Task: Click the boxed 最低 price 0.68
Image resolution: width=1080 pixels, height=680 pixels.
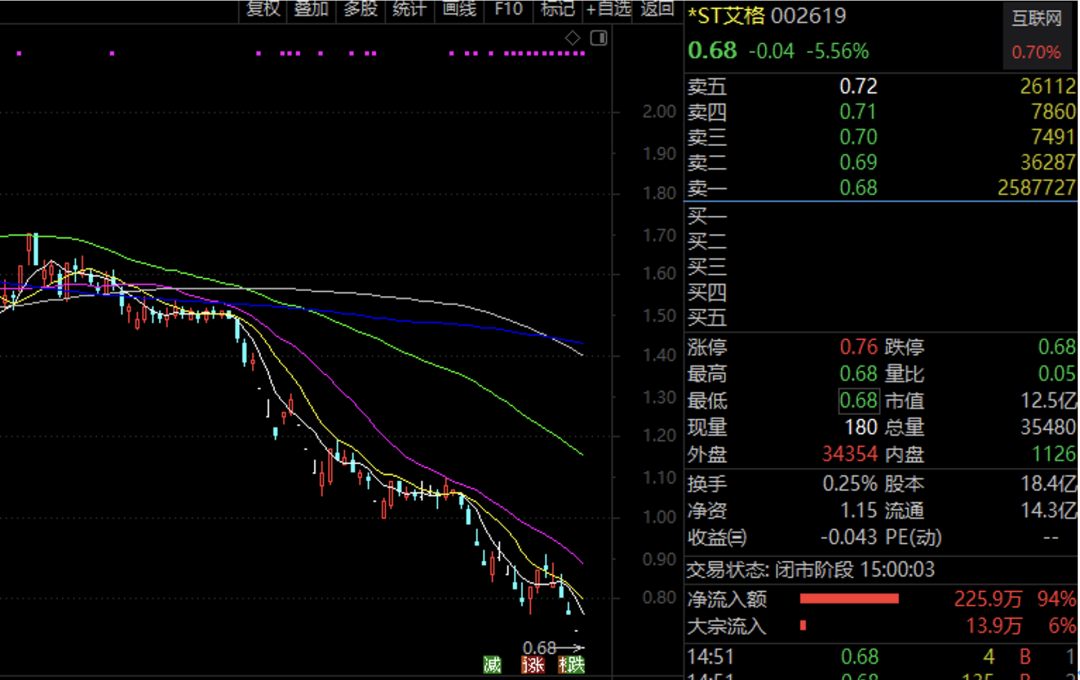Action: coord(857,401)
